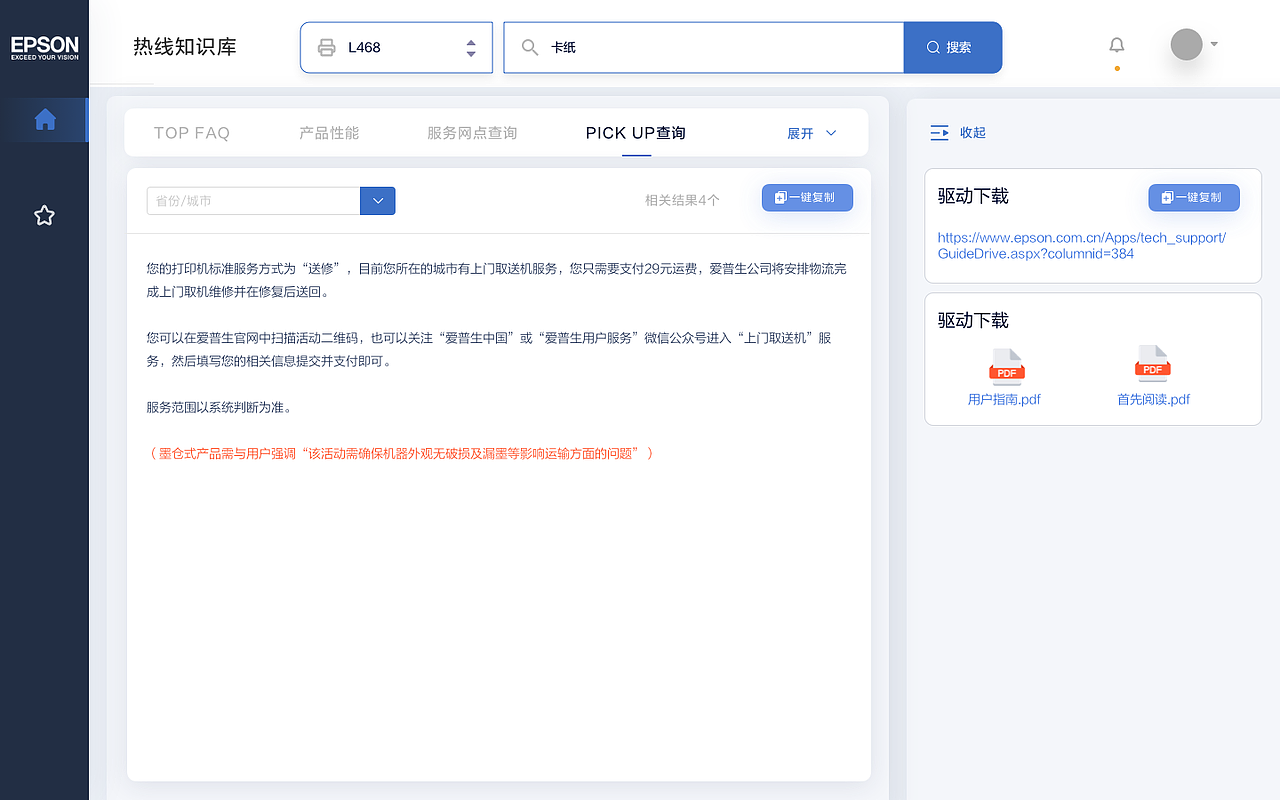Open the favorites star in the left sidebar
Viewport: 1280px width, 800px height.
44,215
